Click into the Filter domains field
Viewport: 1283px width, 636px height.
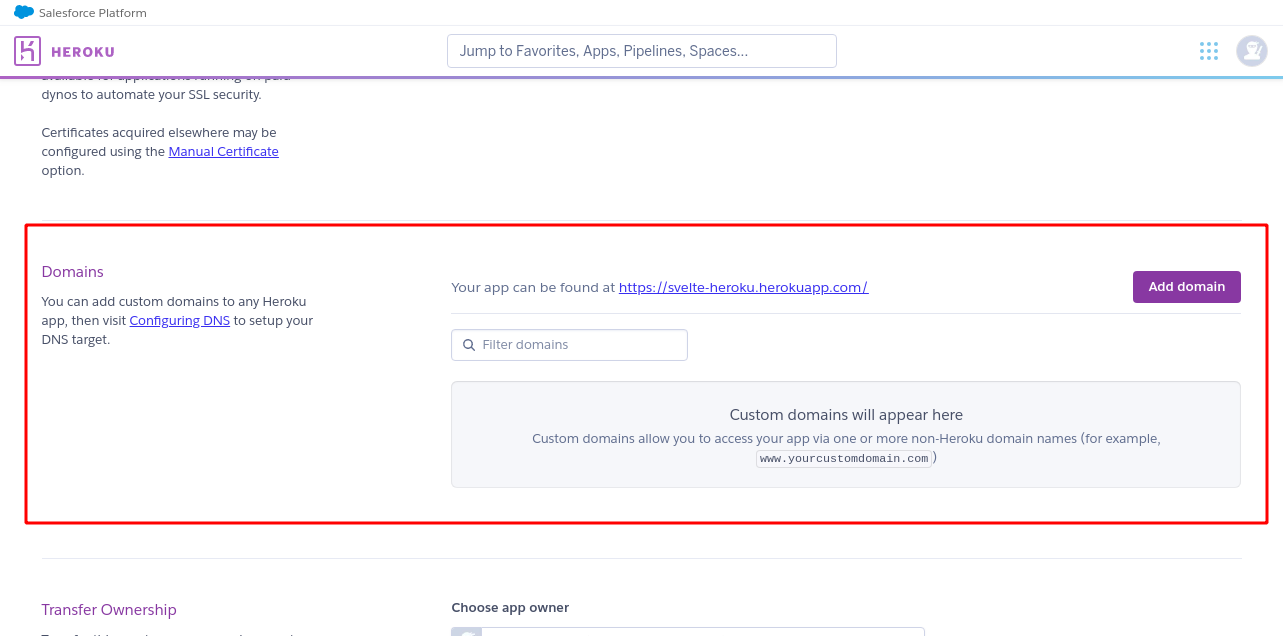(580, 345)
